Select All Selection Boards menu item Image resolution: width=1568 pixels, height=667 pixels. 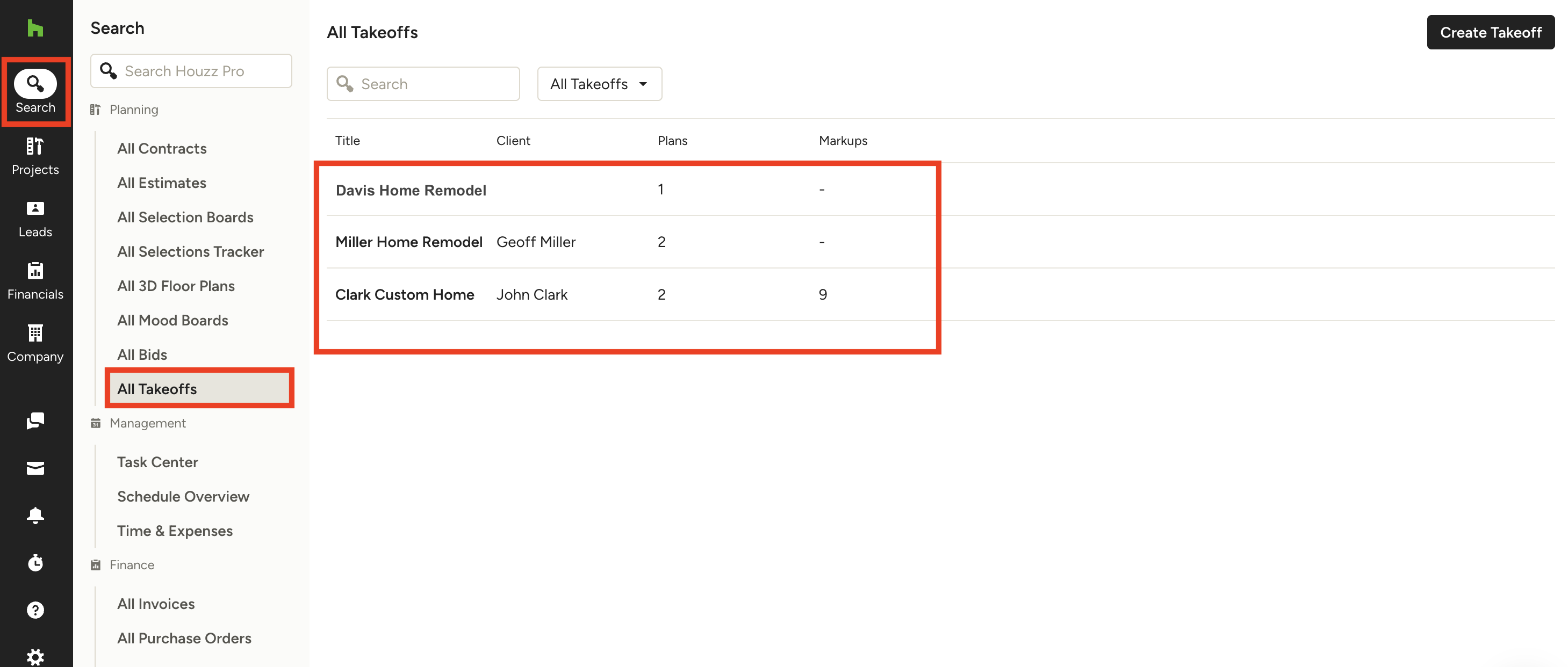185,218
